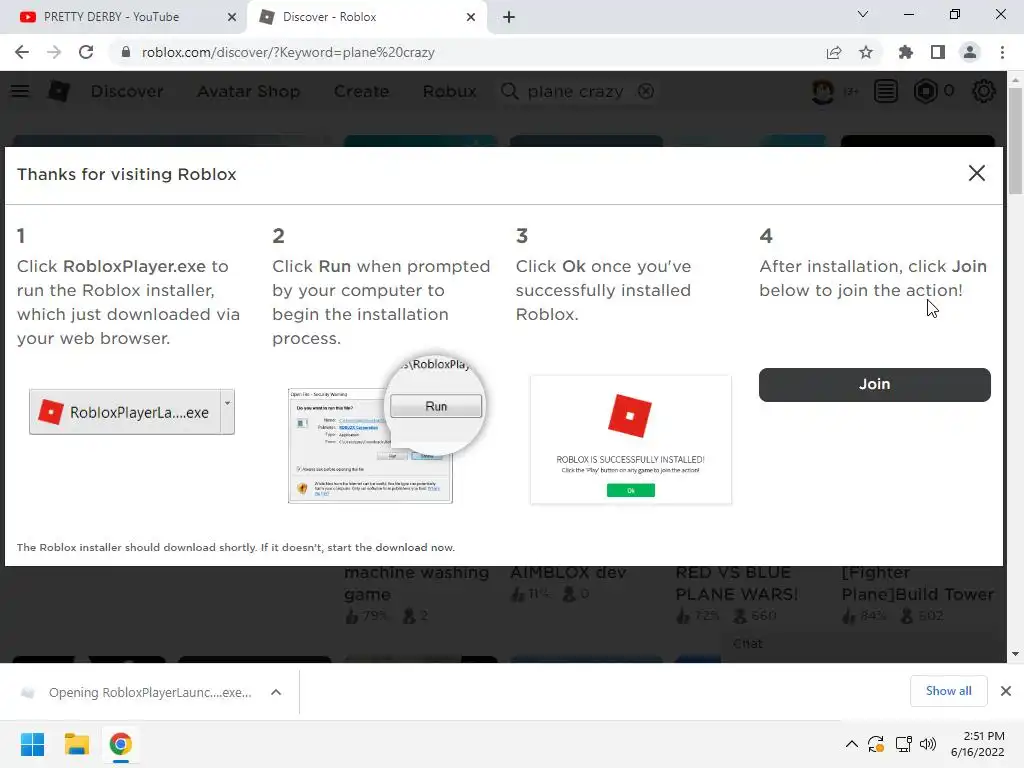Image resolution: width=1024 pixels, height=768 pixels.
Task: Open the Robux balance icon
Action: [926, 91]
